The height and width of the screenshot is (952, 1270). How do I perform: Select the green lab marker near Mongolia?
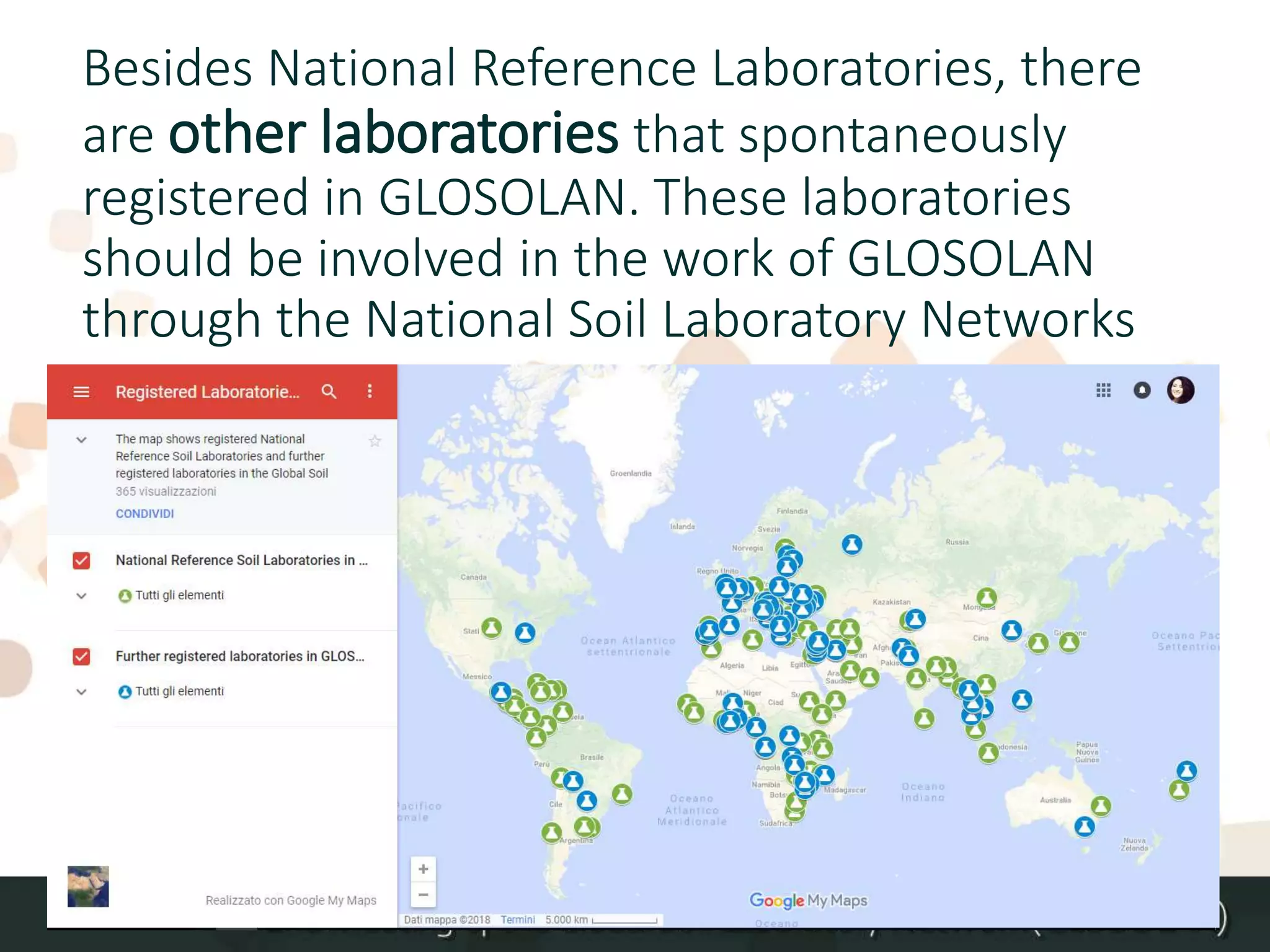(987, 598)
